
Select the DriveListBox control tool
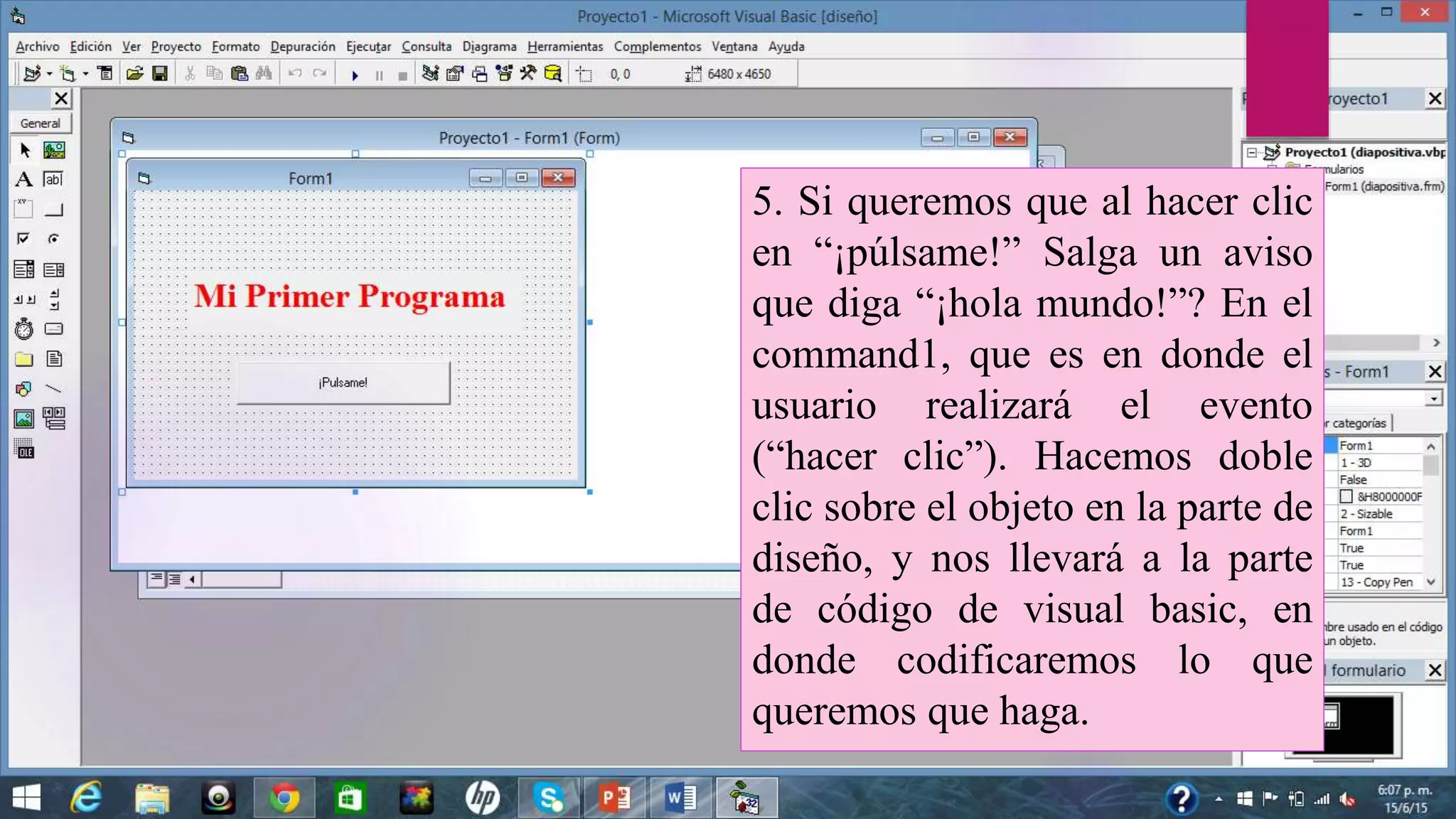(x=54, y=328)
